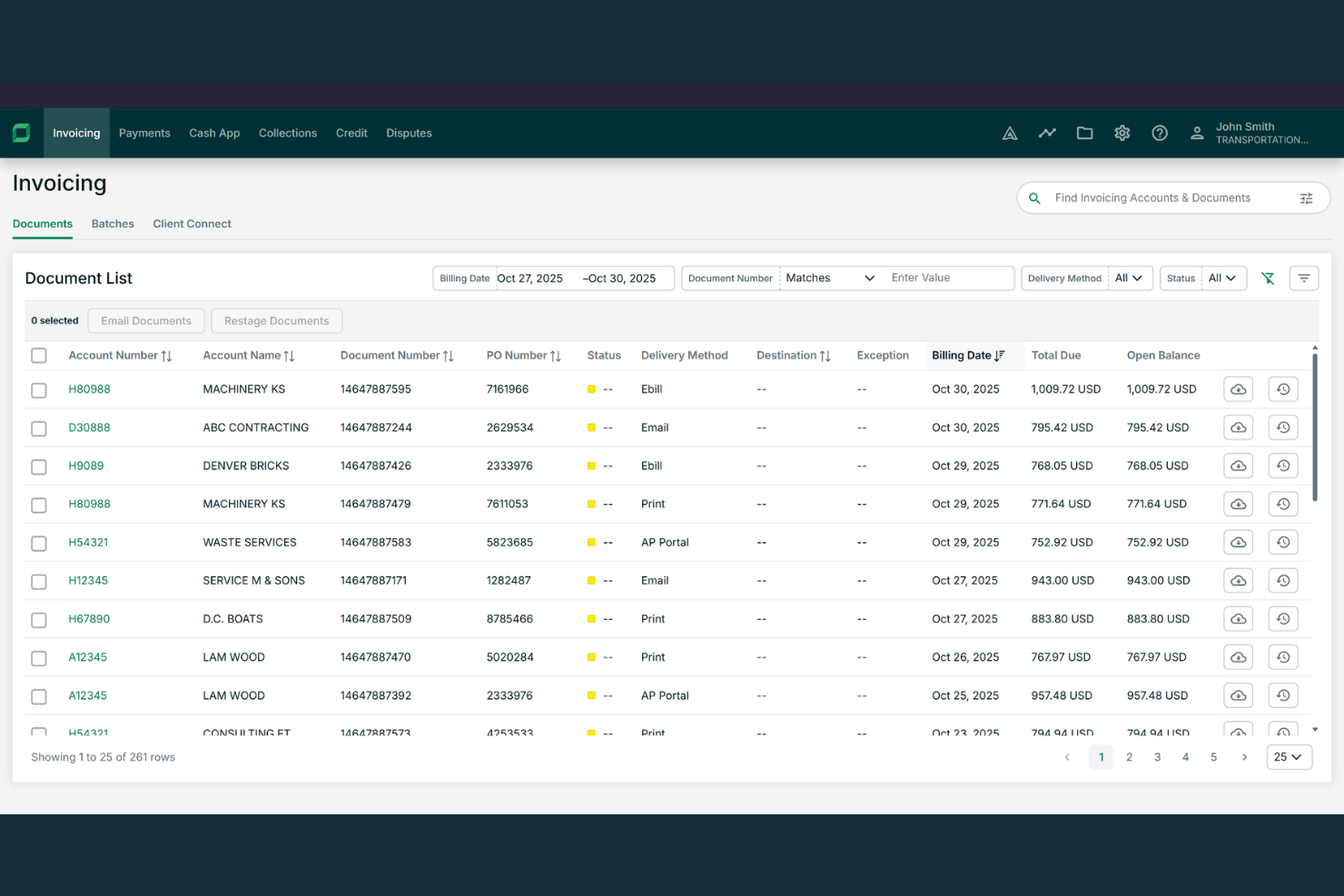The image size is (1344, 896).
Task: Toggle the select-all header checkbox
Action: pos(39,356)
